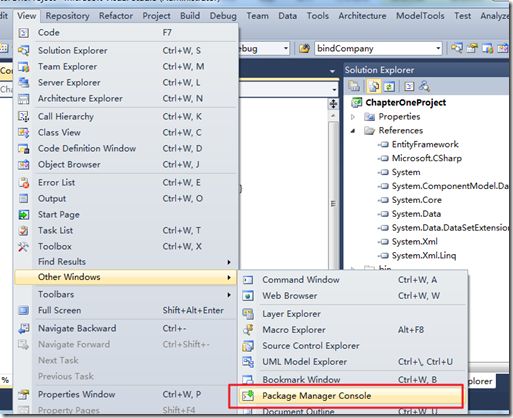Screen dimensions: 513x418
Task: Click the Object Browser menu icon
Action: [x=23, y=164]
